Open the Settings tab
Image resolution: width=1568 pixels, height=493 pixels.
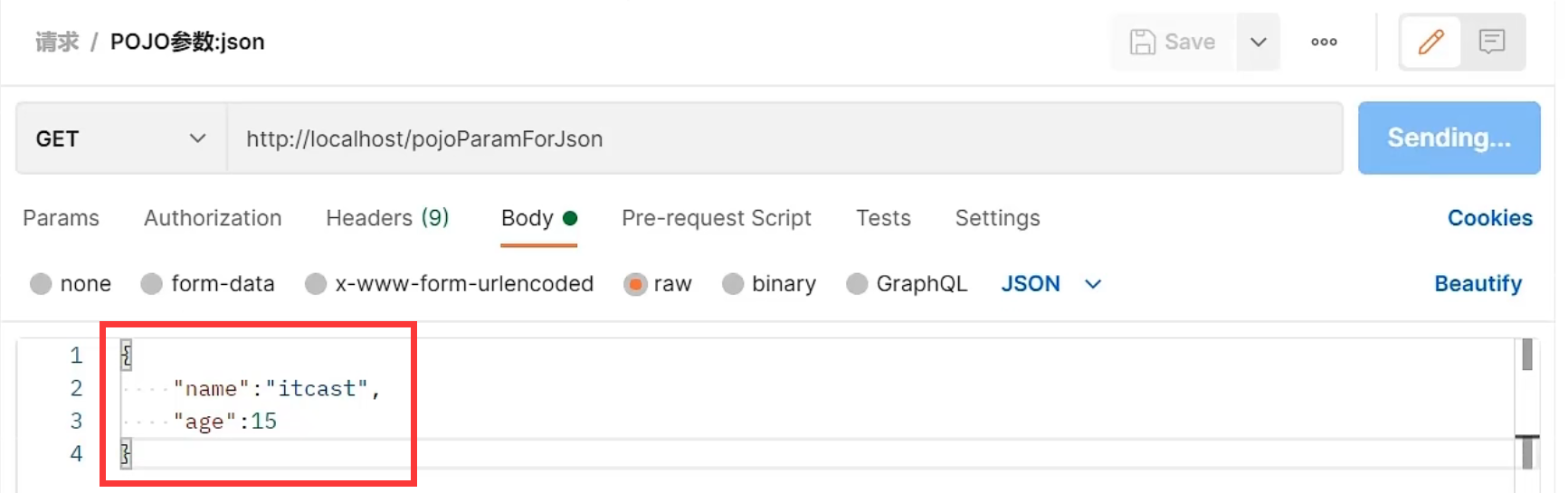pyautogui.click(x=998, y=218)
